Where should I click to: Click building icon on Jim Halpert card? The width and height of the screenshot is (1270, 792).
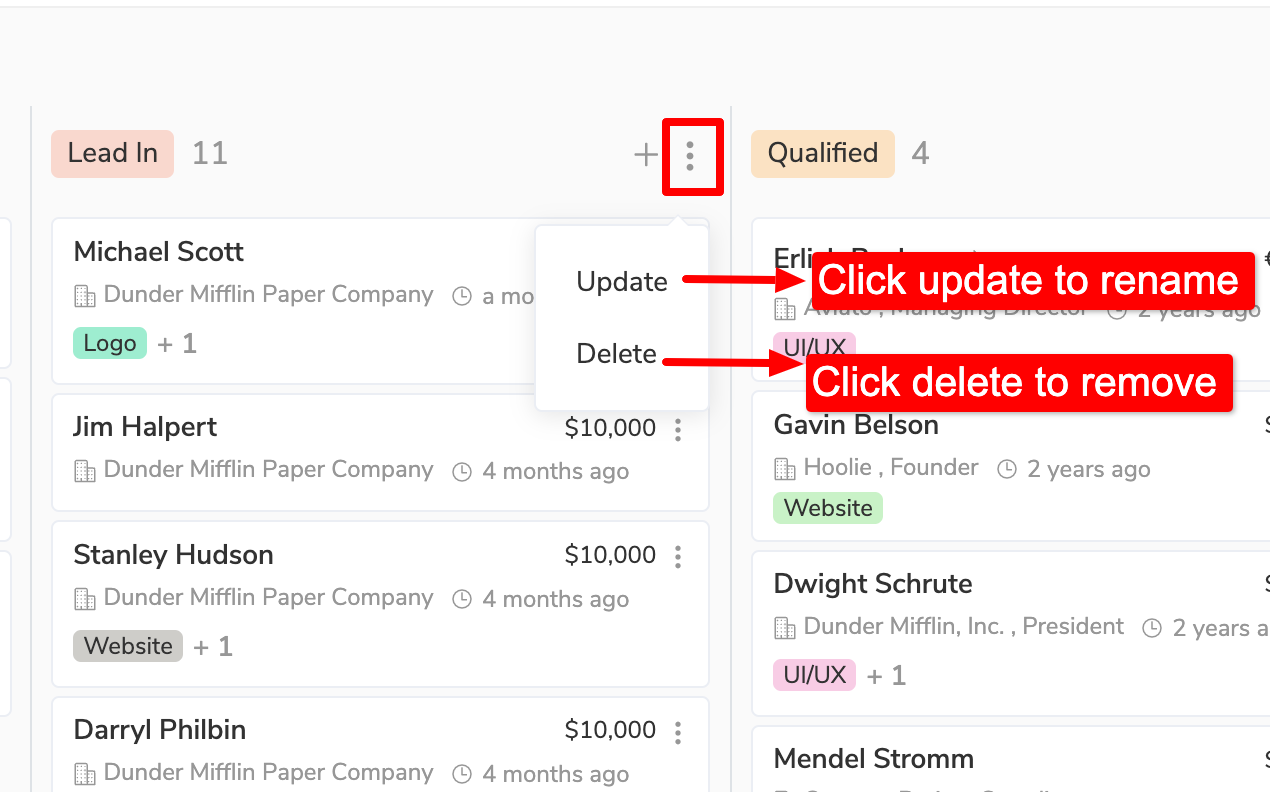pyautogui.click(x=85, y=471)
